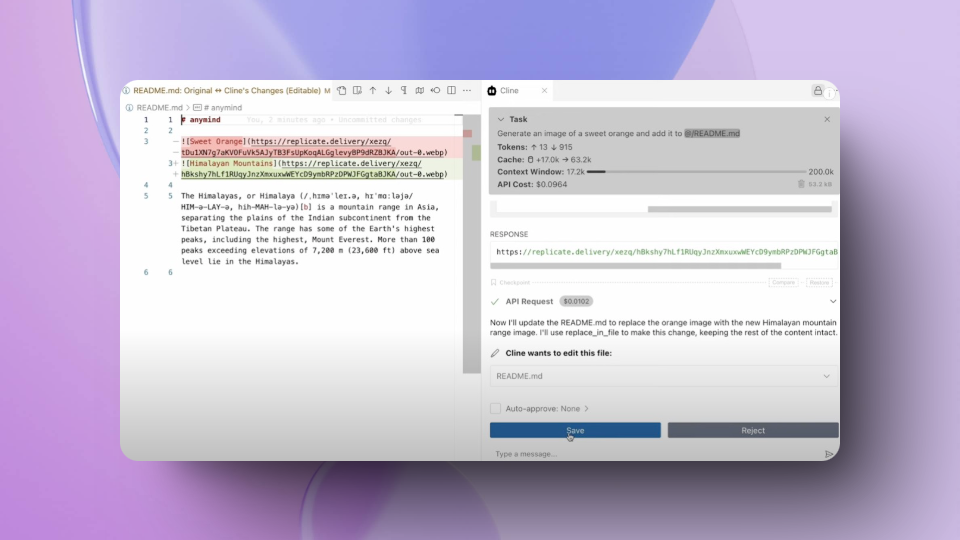Viewport: 960px width, 540px height.
Task: Go to previous change with up arrow
Action: (x=373, y=90)
